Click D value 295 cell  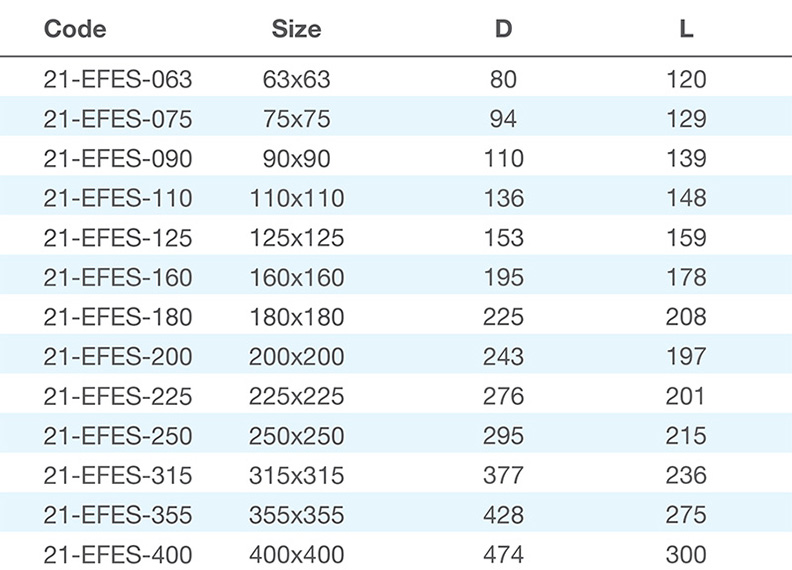click(x=503, y=436)
